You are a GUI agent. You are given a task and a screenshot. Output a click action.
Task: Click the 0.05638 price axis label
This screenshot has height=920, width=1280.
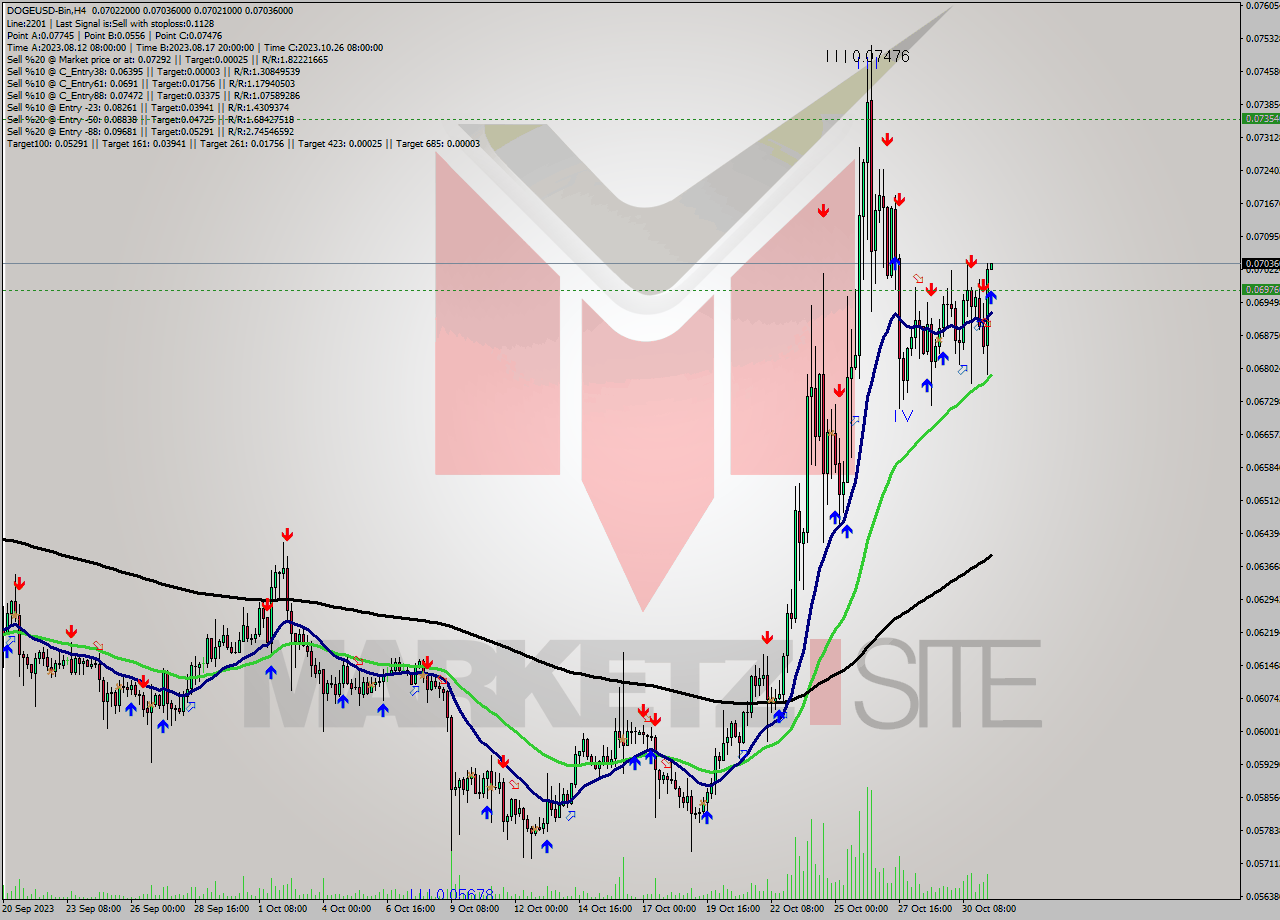1262,897
